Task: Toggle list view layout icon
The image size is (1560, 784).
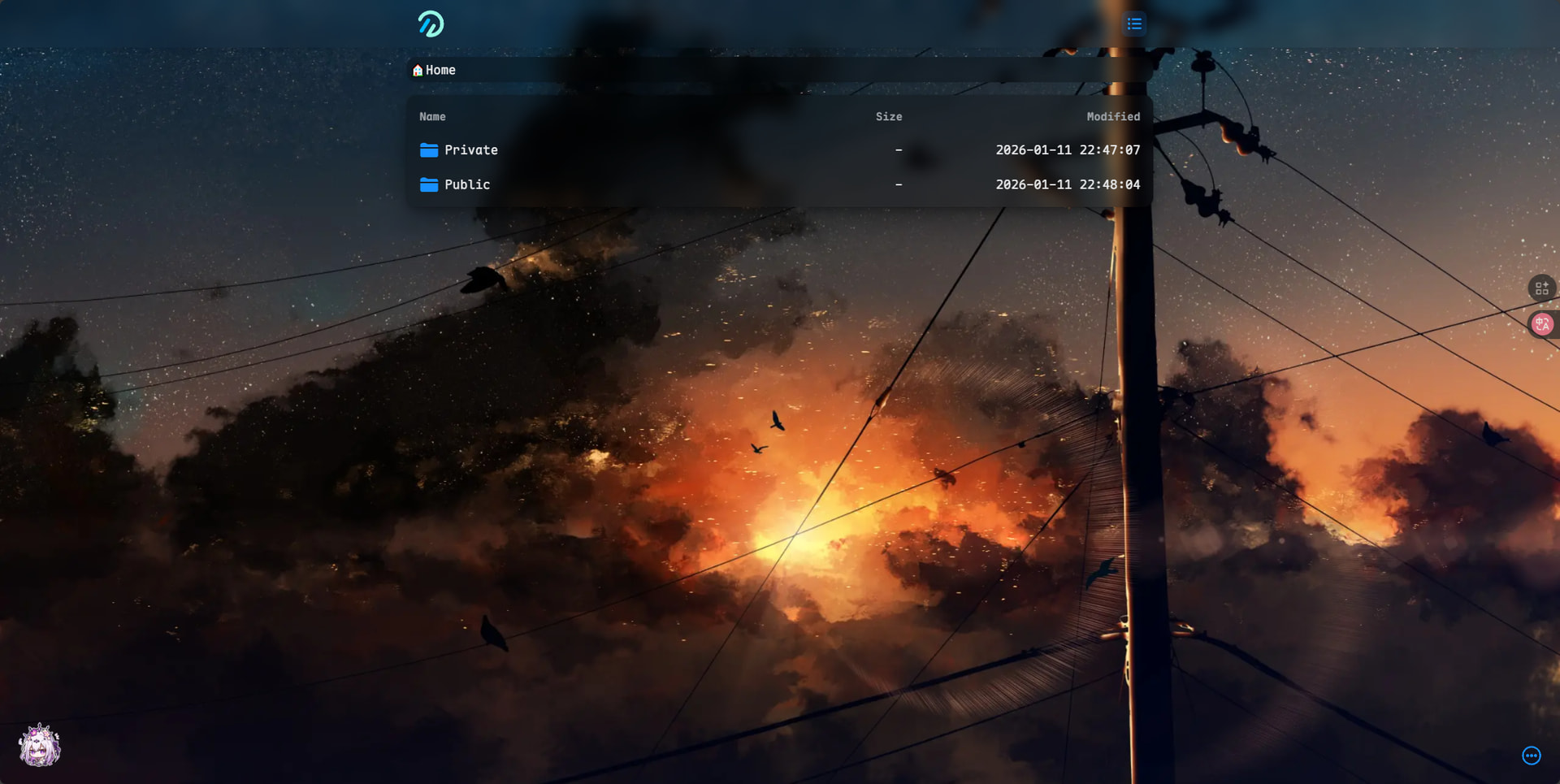Action: pyautogui.click(x=1134, y=24)
